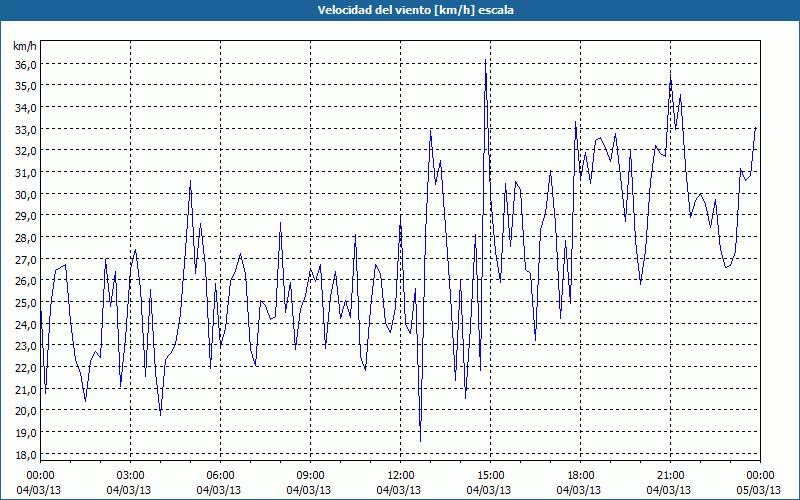Image resolution: width=800 pixels, height=500 pixels.
Task: Click the 06:00 time axis label
Action: click(x=220, y=476)
